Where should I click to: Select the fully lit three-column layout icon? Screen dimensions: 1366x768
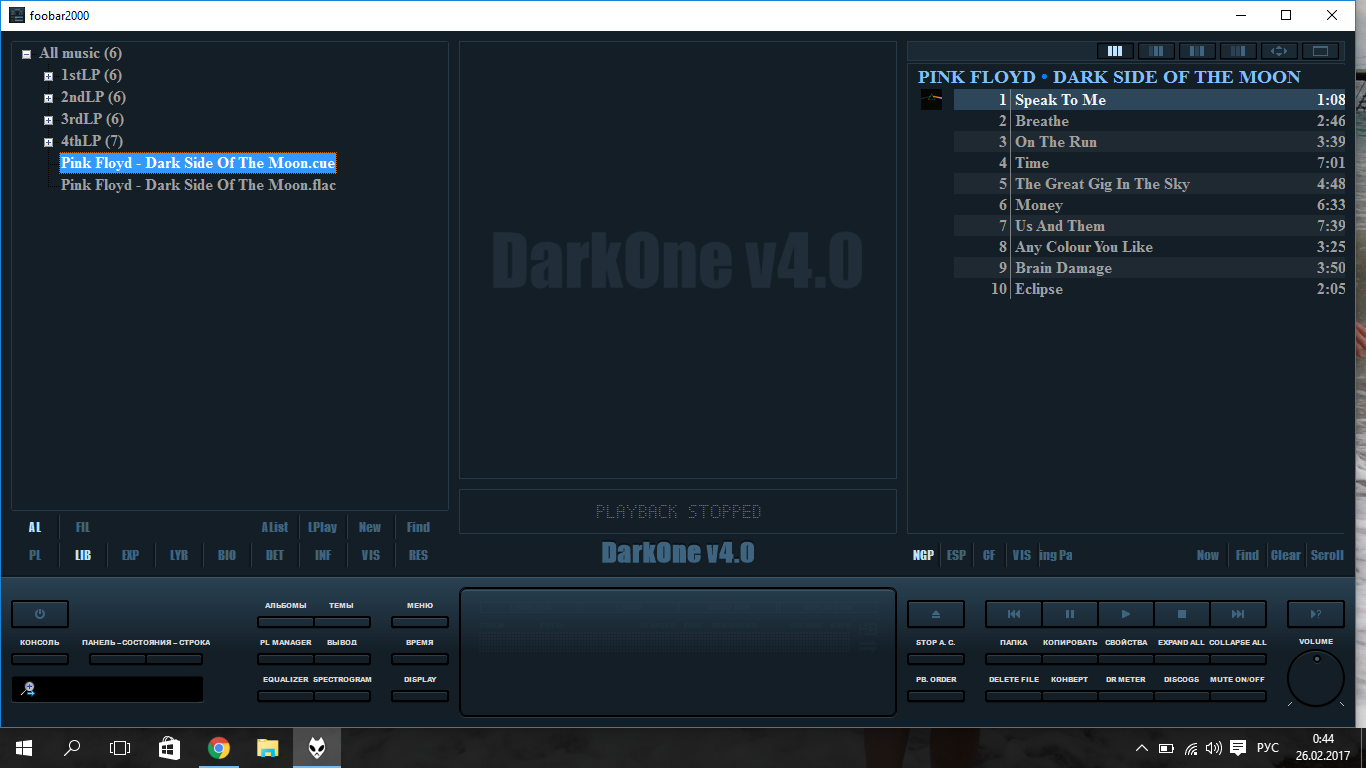click(x=1115, y=51)
